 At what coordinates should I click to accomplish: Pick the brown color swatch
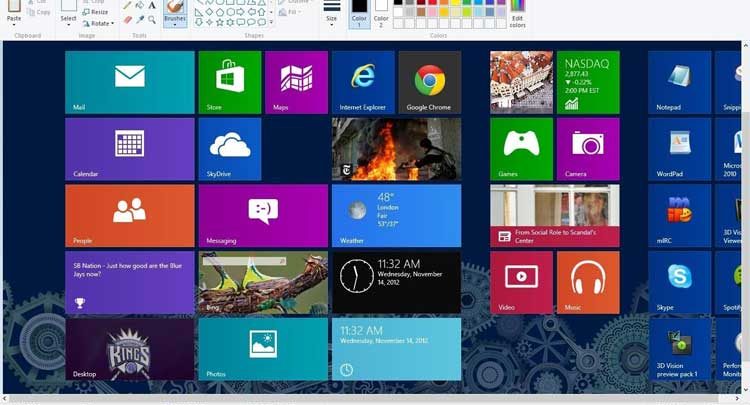(421, 12)
